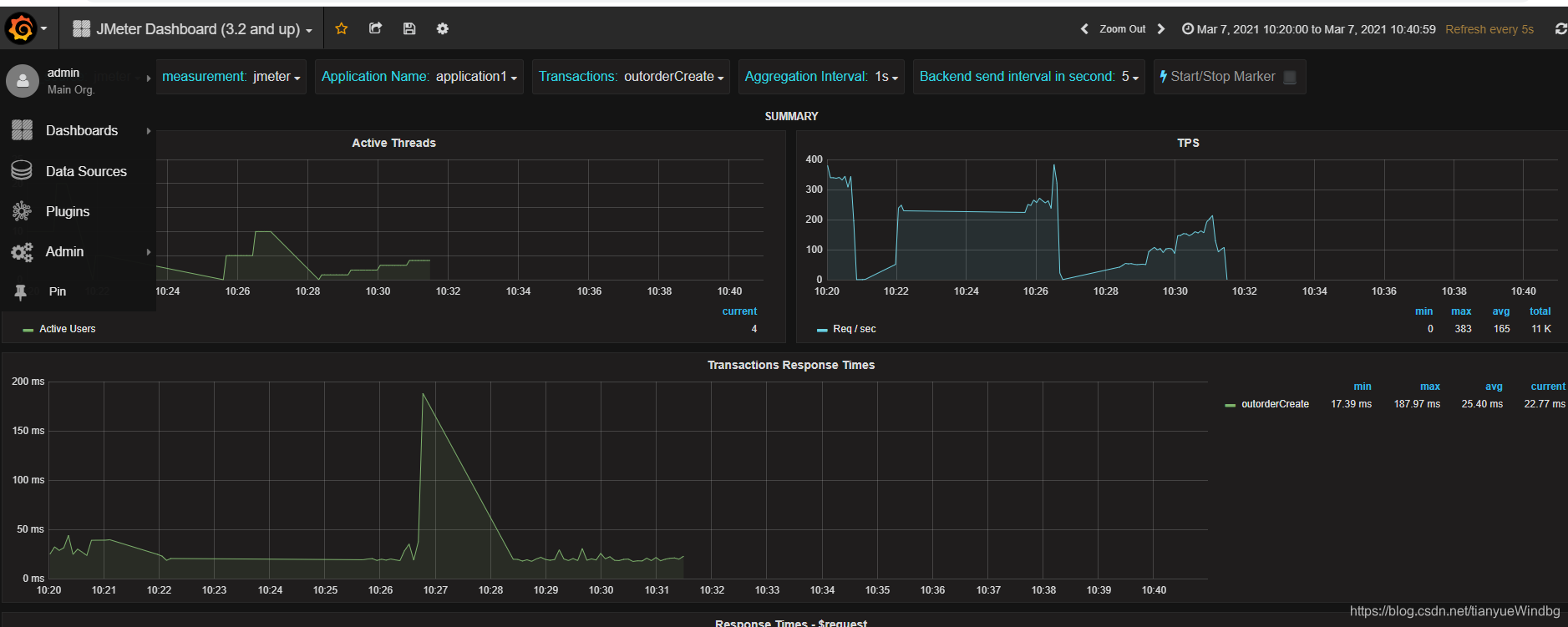Toggle the Req / sec legend series
Viewport: 1568px width, 627px height.
pos(855,329)
